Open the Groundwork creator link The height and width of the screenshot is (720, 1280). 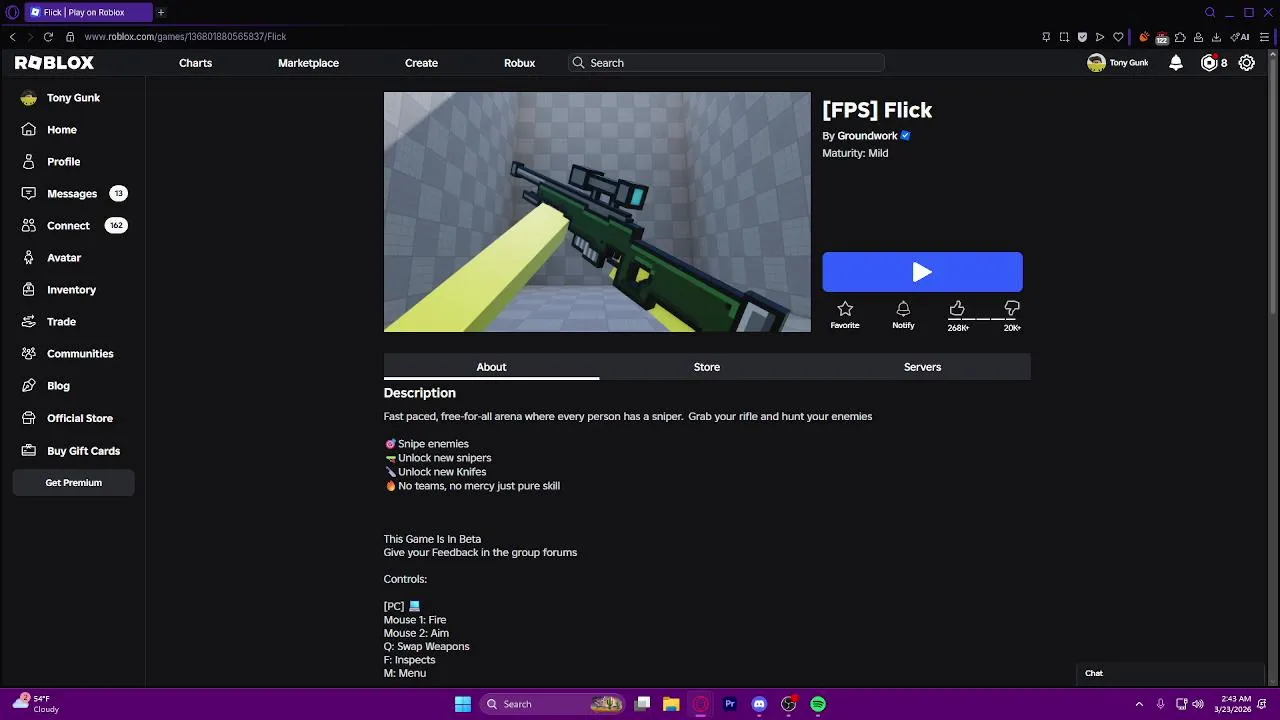pyautogui.click(x=867, y=136)
